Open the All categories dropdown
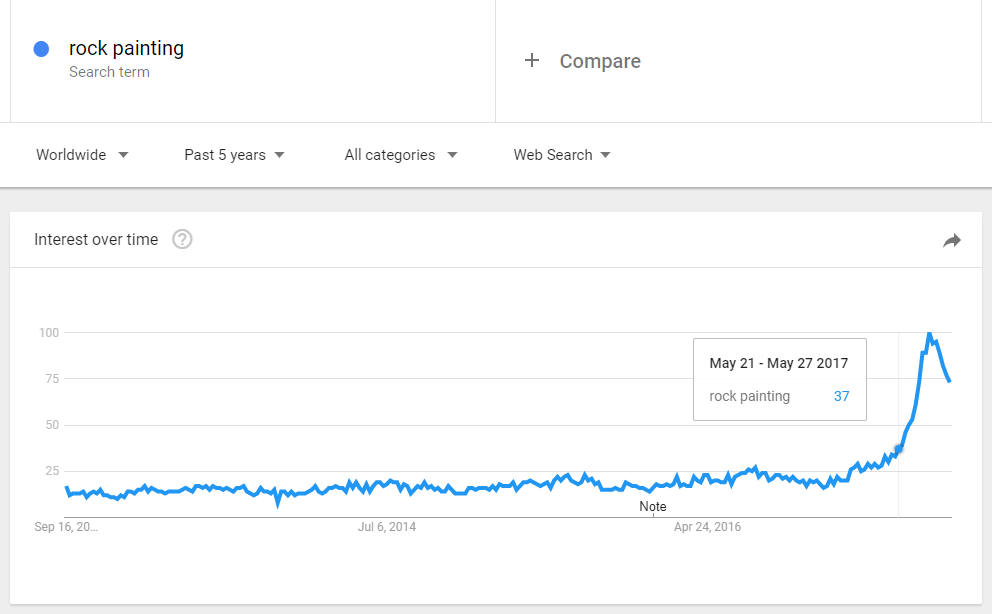 tap(400, 155)
